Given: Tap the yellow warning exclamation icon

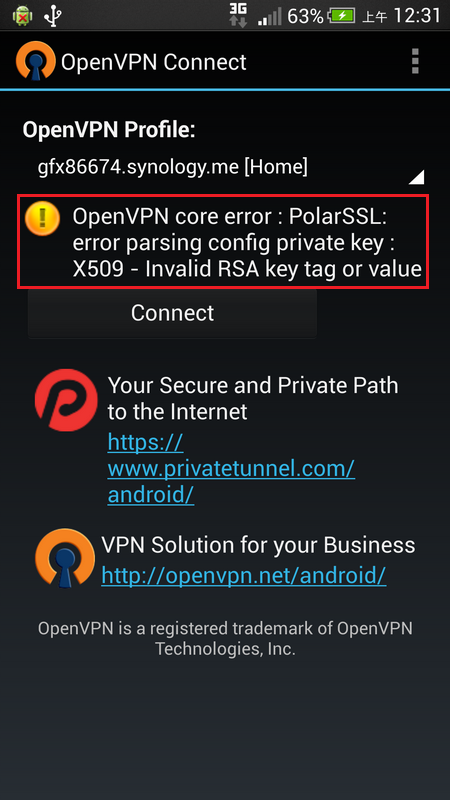Looking at the screenshot, I should tap(42, 218).
